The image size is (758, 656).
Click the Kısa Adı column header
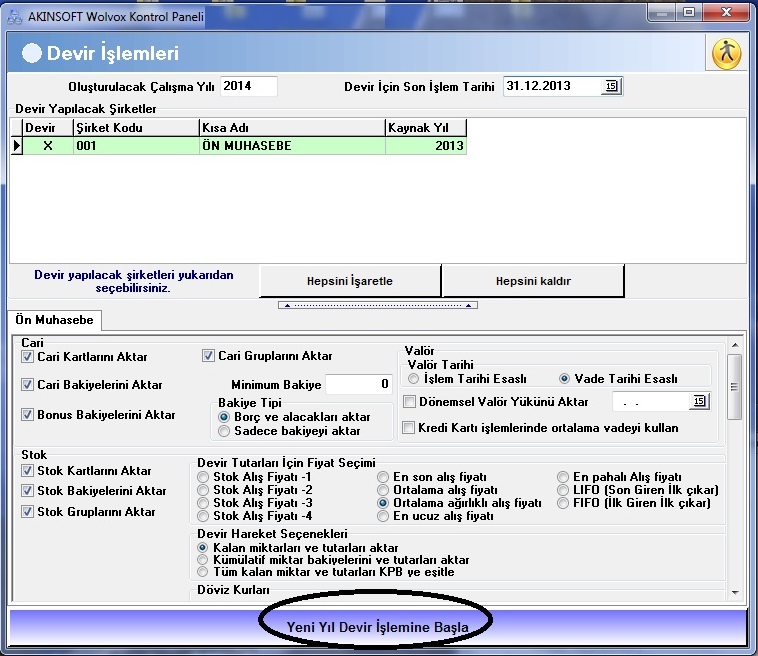pos(292,128)
